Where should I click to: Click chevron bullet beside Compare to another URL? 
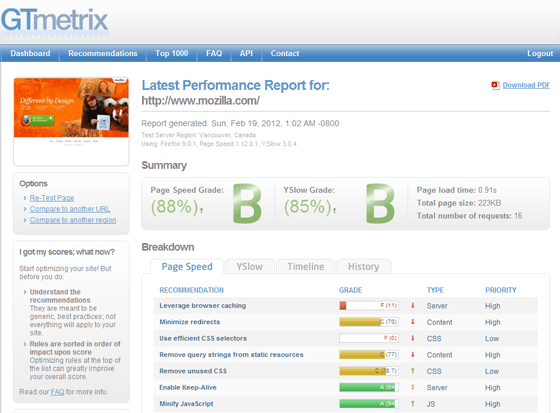pyautogui.click(x=25, y=209)
